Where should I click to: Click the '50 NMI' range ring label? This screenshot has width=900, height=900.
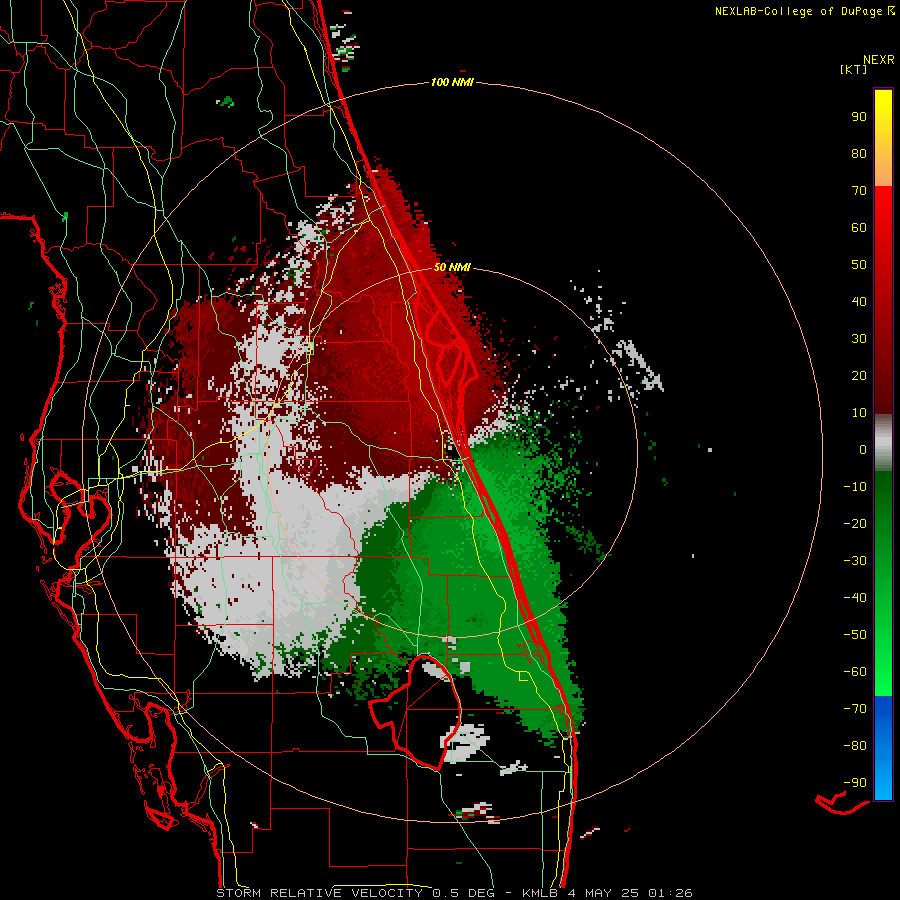coord(452,267)
